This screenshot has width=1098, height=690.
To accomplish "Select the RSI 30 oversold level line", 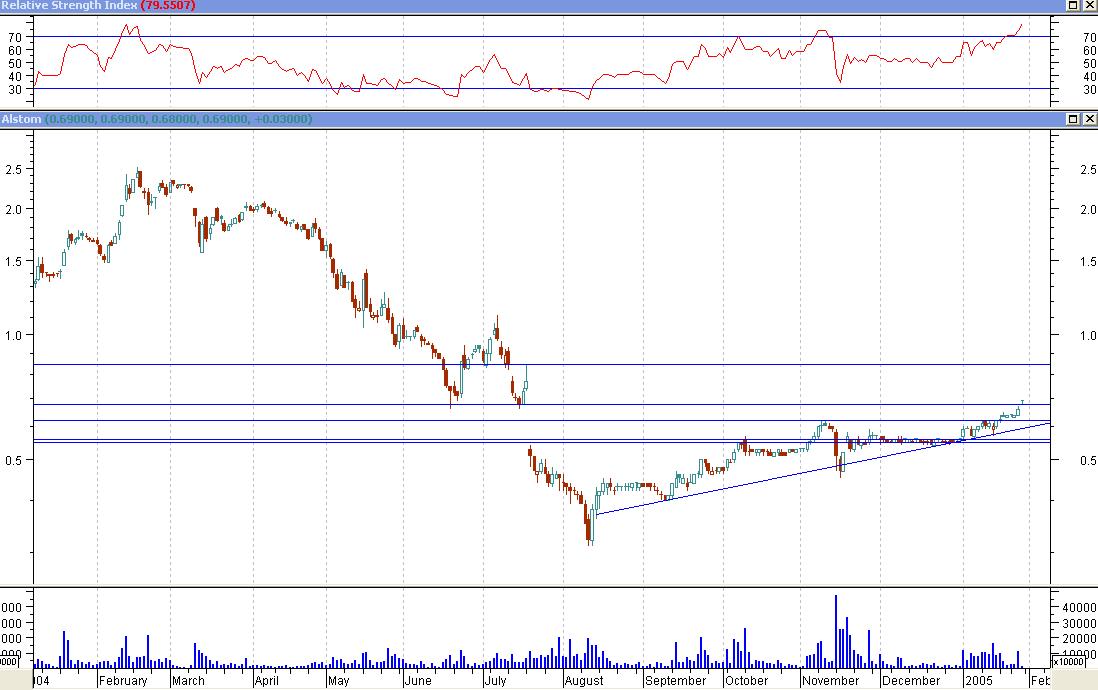I will point(542,88).
